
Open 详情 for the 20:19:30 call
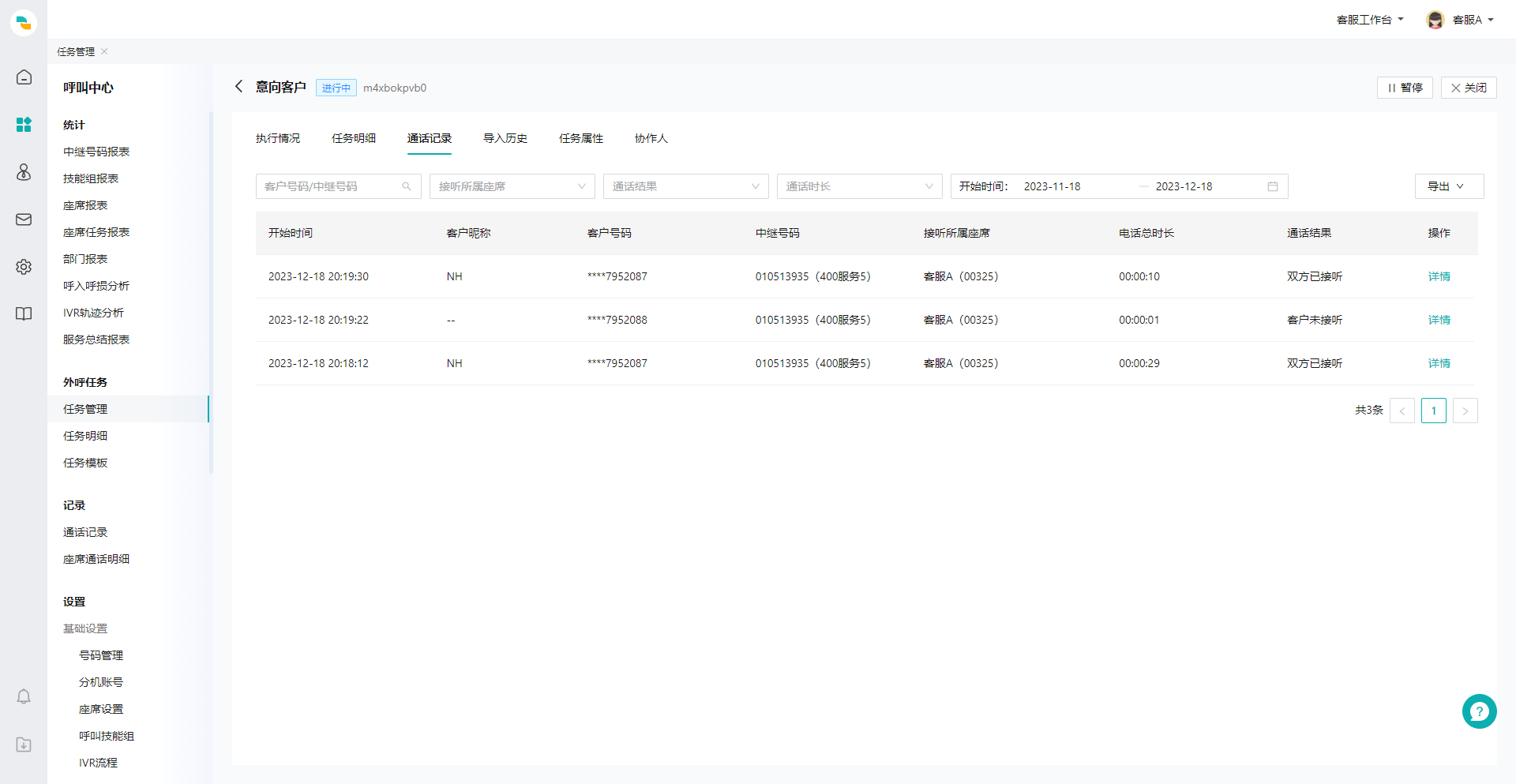pyautogui.click(x=1439, y=276)
